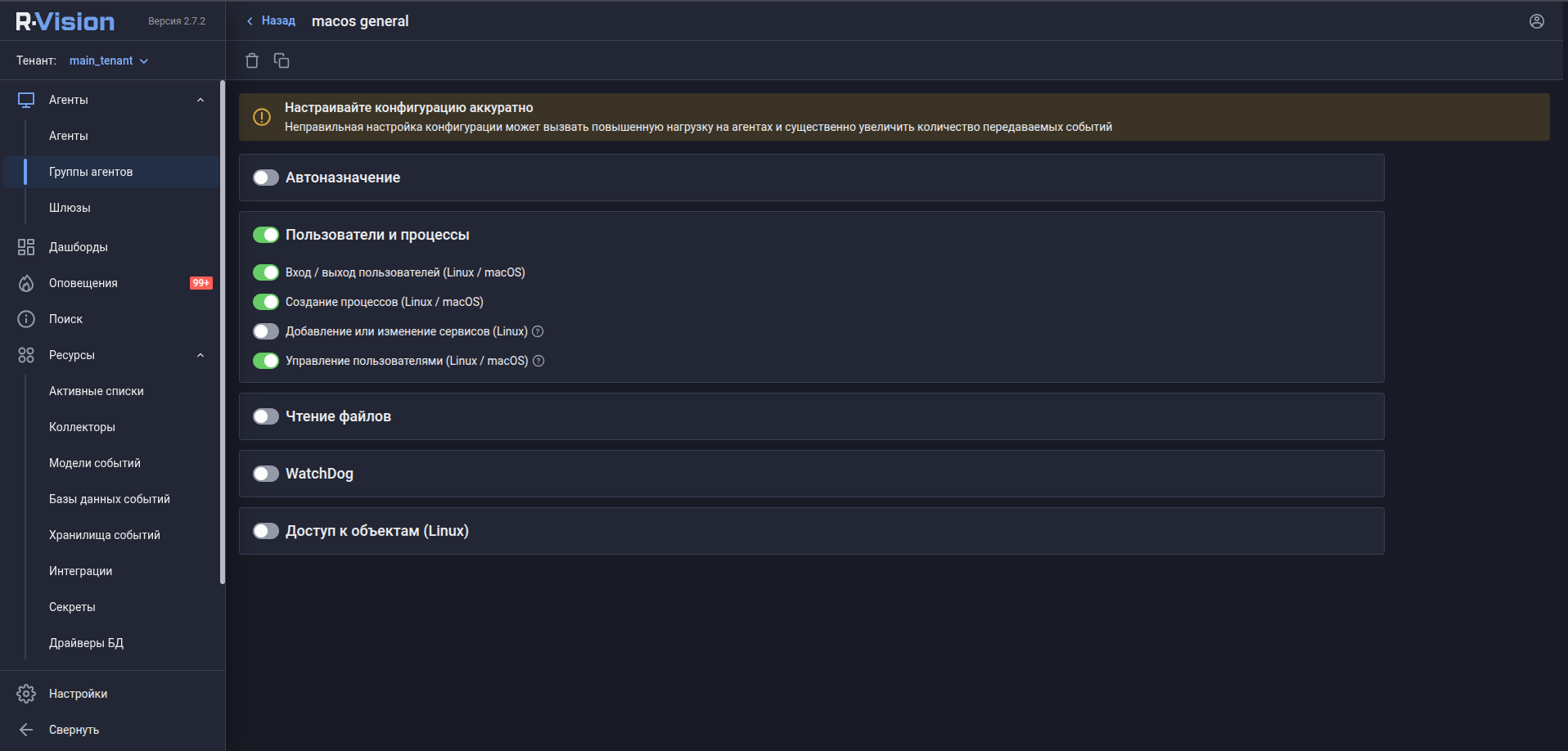The height and width of the screenshot is (751, 1568).
Task: Click the collapse sidebar arrow icon
Action: (26, 730)
